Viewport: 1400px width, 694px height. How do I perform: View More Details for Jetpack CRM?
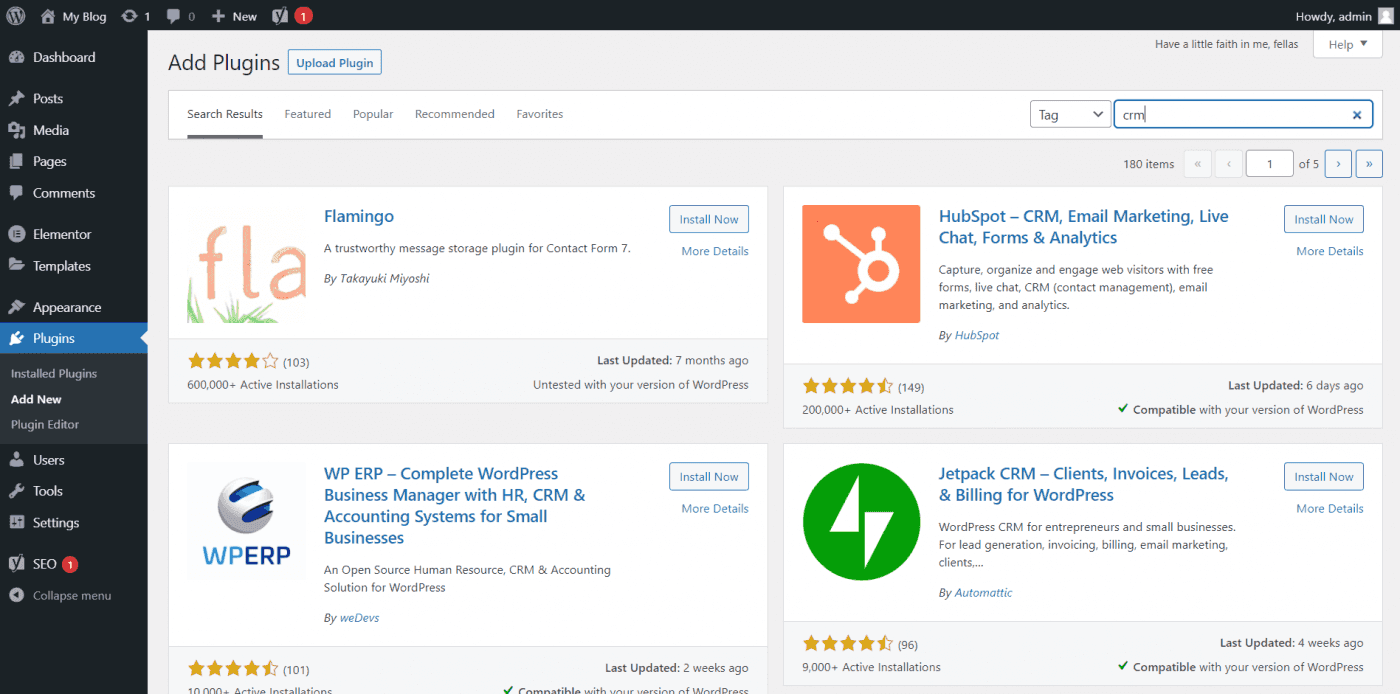click(1330, 509)
